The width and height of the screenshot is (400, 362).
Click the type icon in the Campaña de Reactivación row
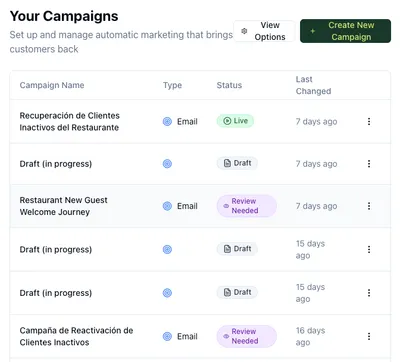167,336
